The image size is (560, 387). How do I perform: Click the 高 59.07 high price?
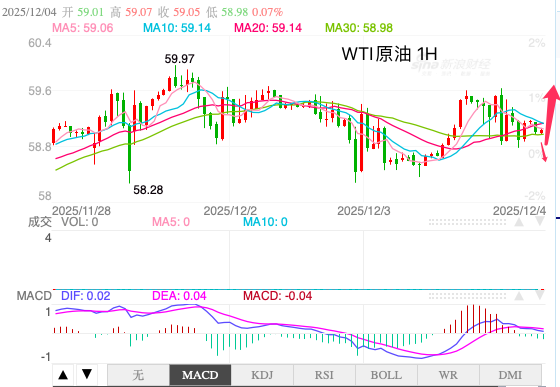(x=131, y=12)
